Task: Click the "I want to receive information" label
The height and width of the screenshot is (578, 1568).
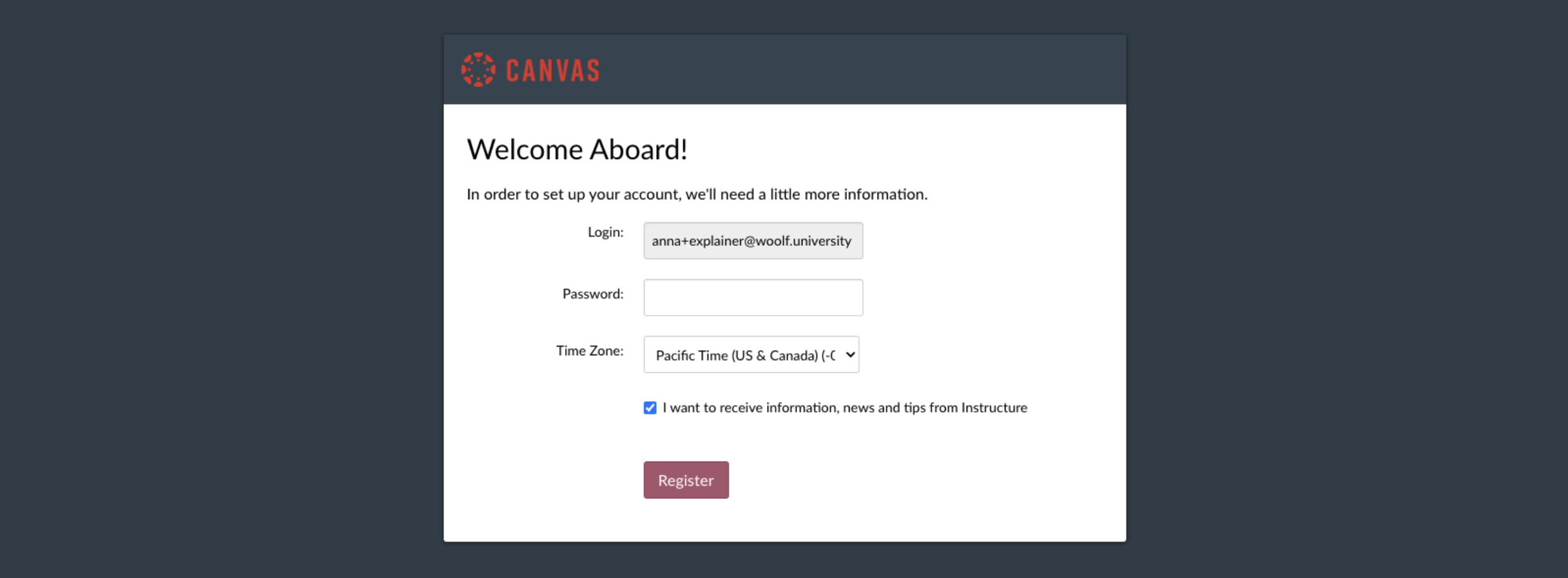Action: pyautogui.click(x=751, y=408)
